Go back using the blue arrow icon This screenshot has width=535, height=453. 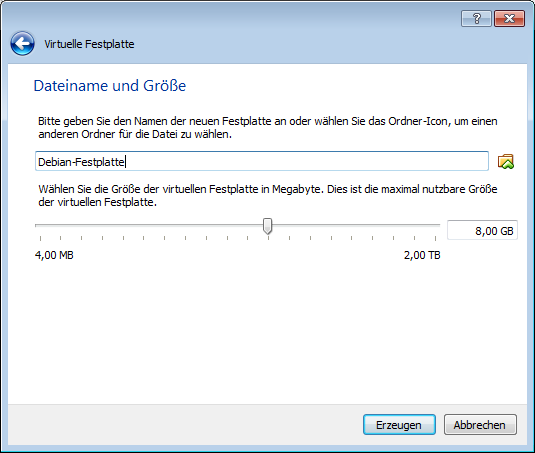(22, 44)
